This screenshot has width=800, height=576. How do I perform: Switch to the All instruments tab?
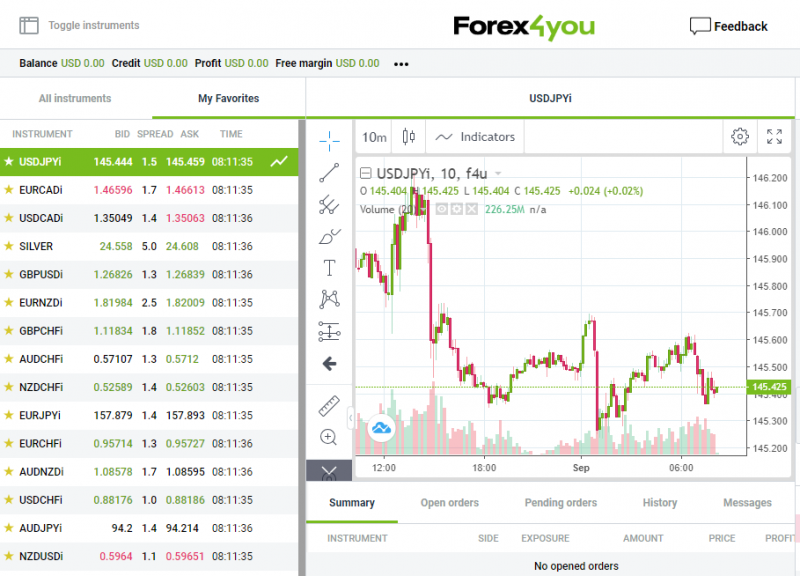point(74,99)
